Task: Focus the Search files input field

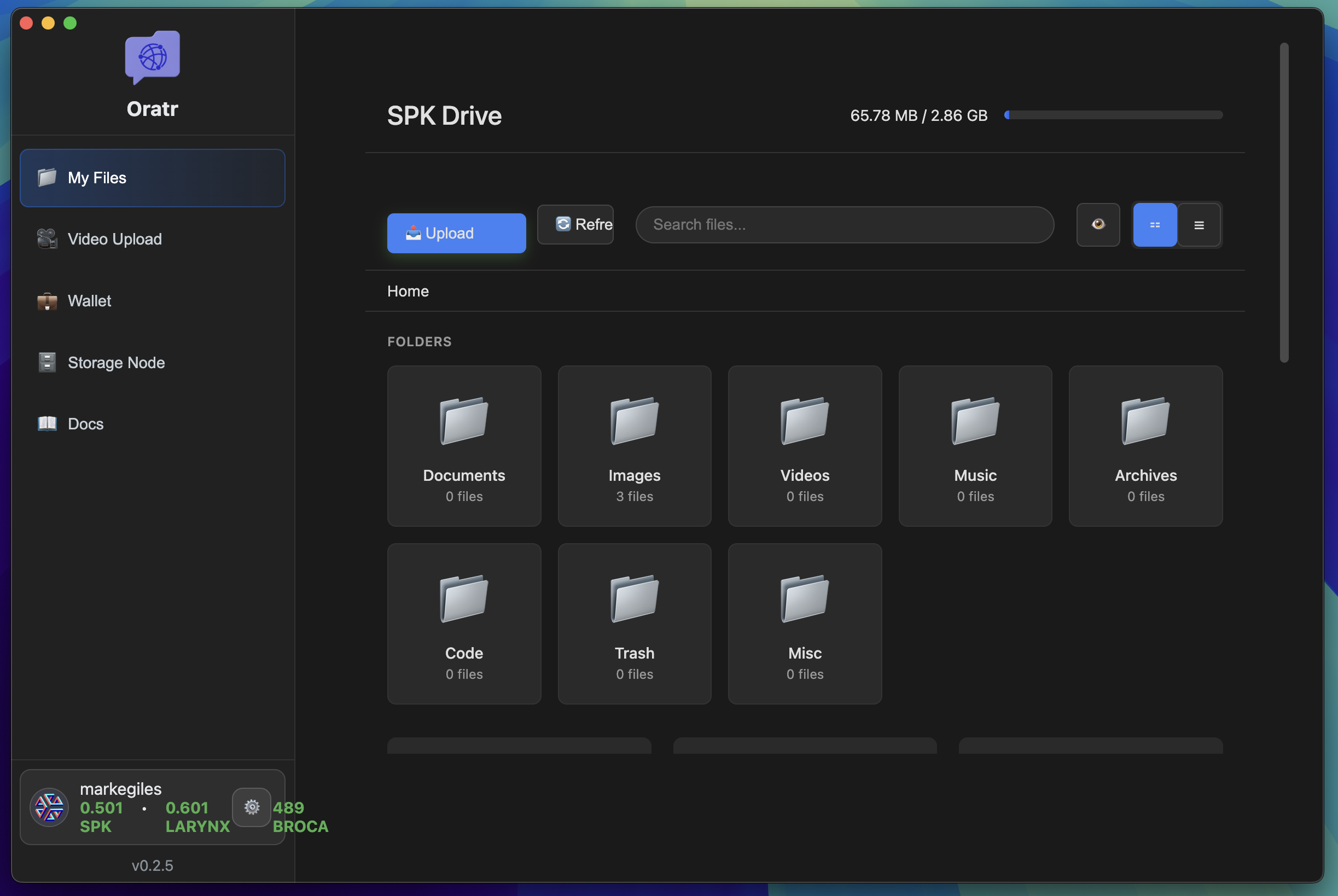Action: point(845,225)
